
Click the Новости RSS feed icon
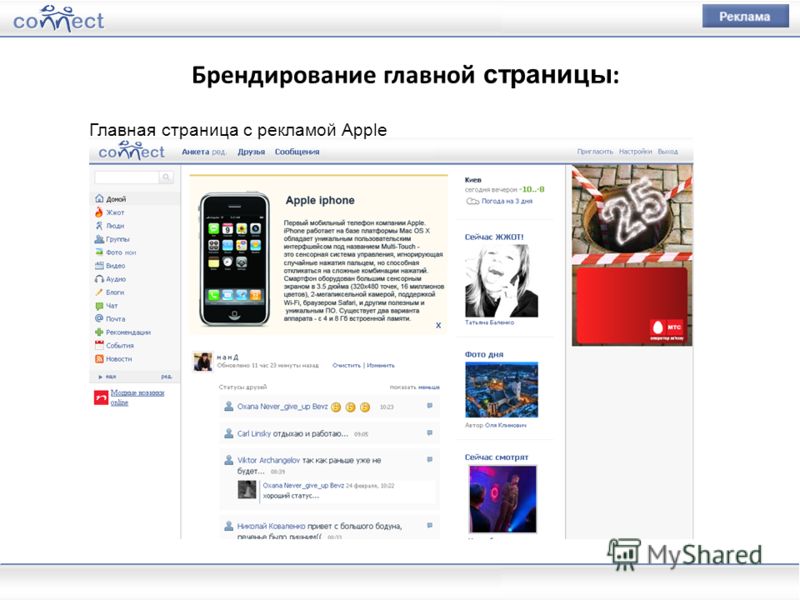click(99, 359)
